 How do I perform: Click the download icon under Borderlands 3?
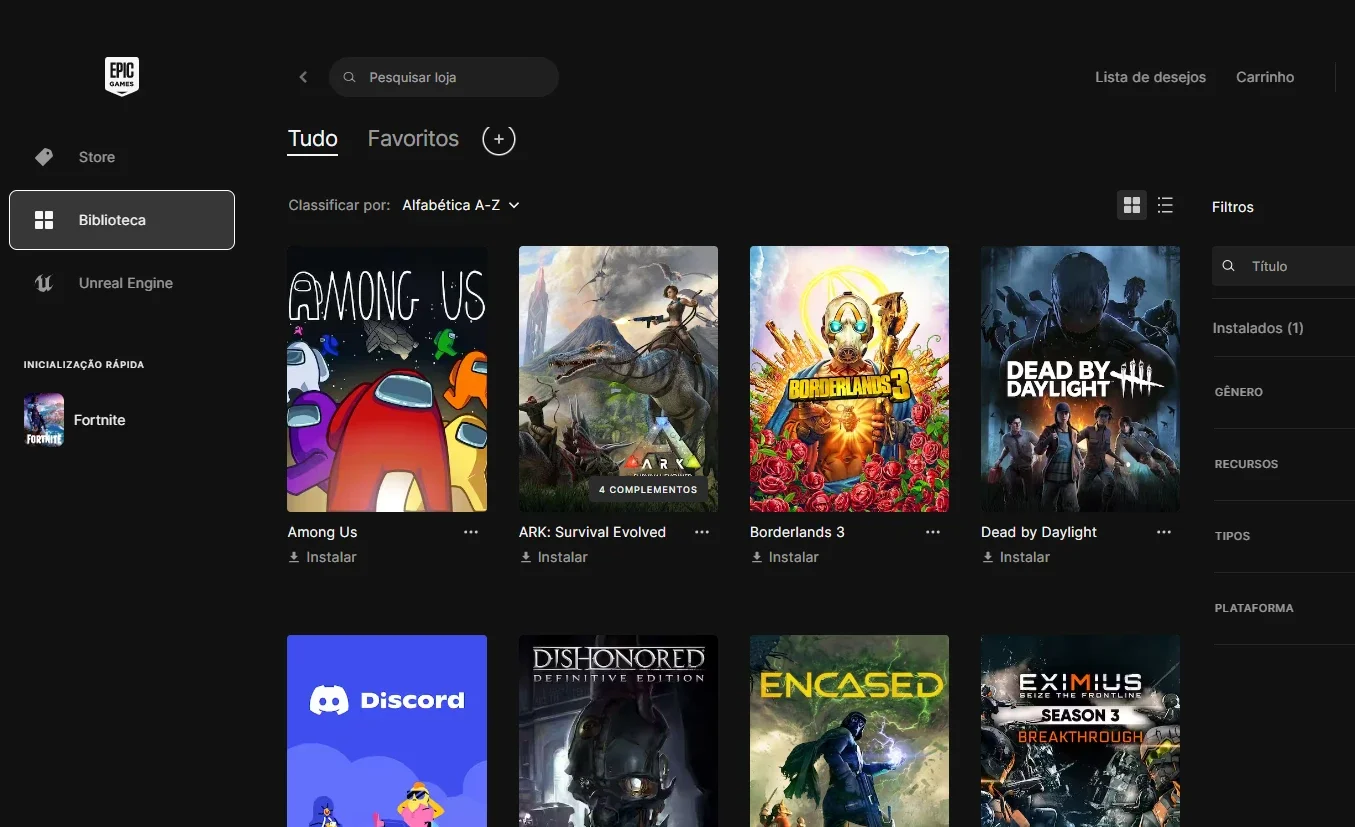[756, 557]
